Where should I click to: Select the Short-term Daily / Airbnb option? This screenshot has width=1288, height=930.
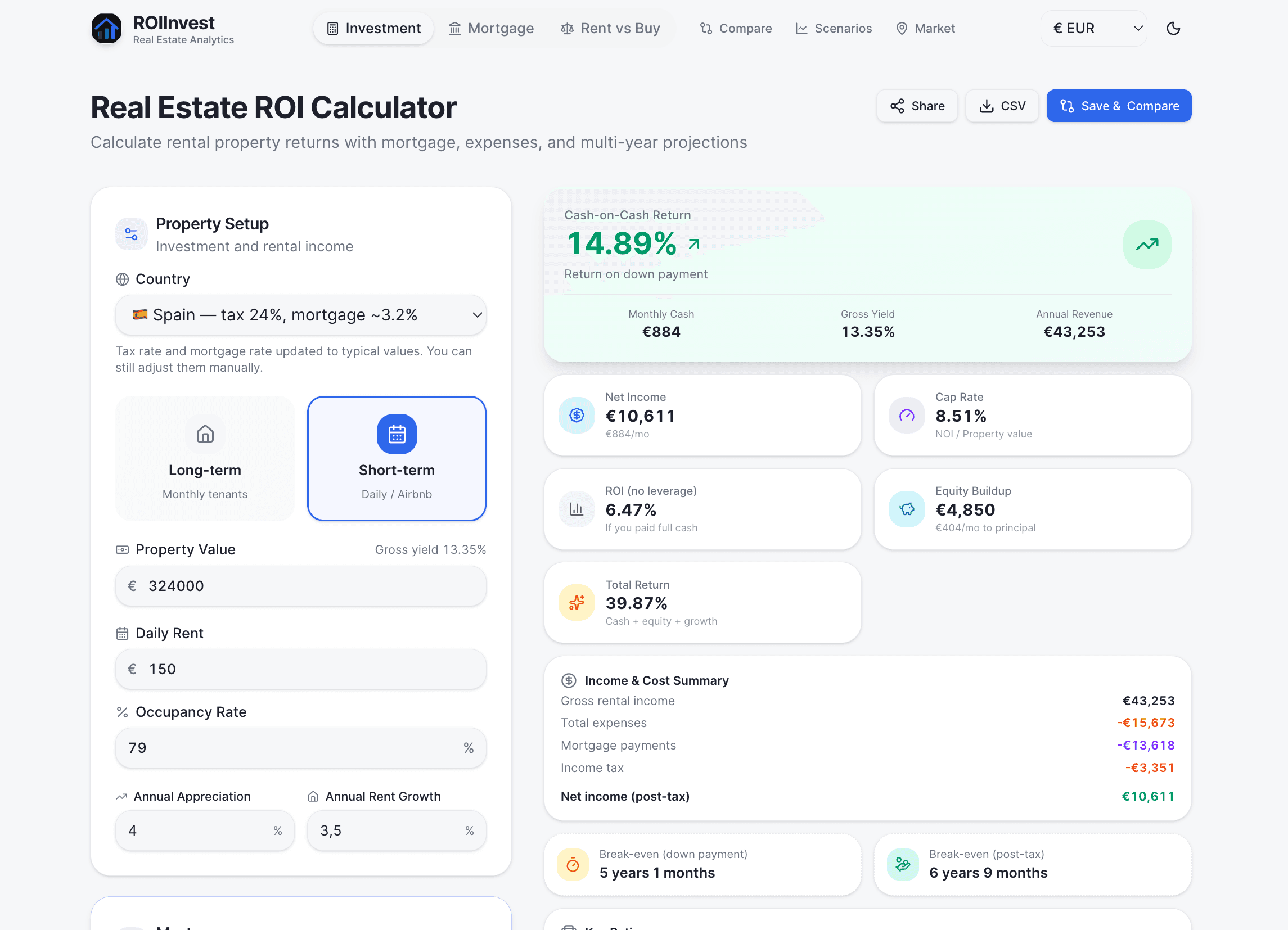(x=397, y=458)
